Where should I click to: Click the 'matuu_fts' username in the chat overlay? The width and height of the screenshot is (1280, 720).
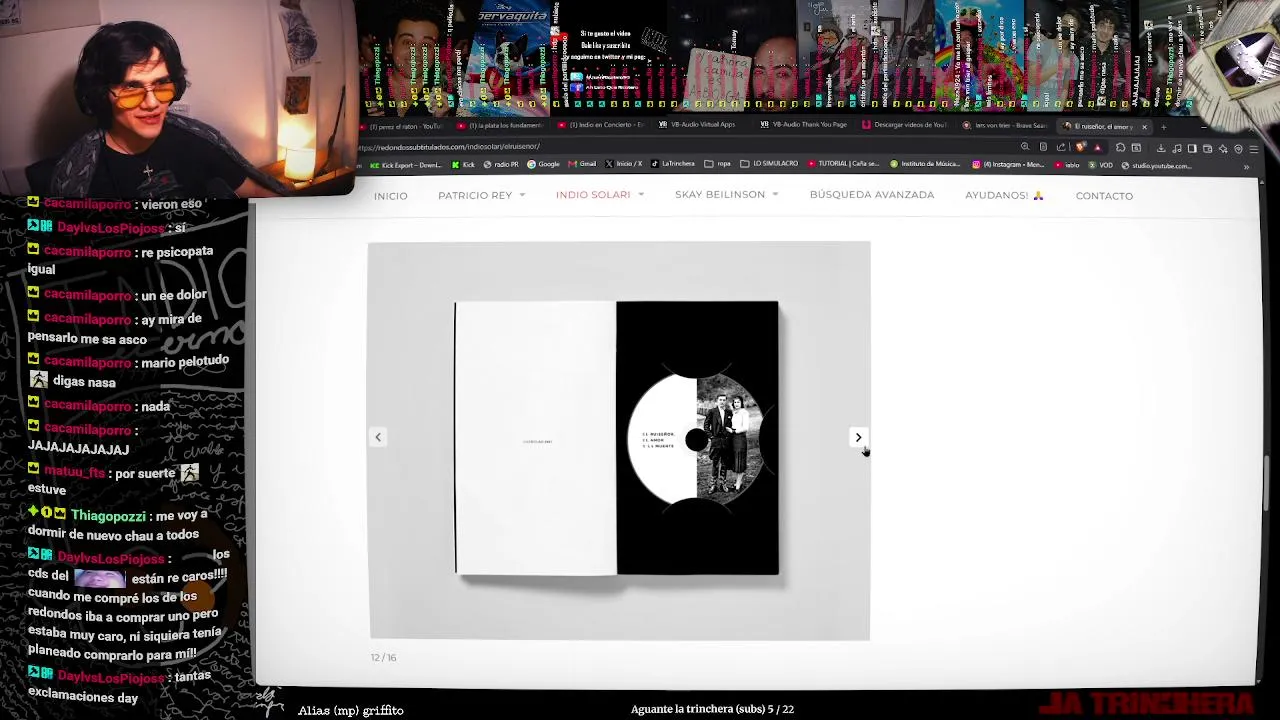(x=74, y=472)
